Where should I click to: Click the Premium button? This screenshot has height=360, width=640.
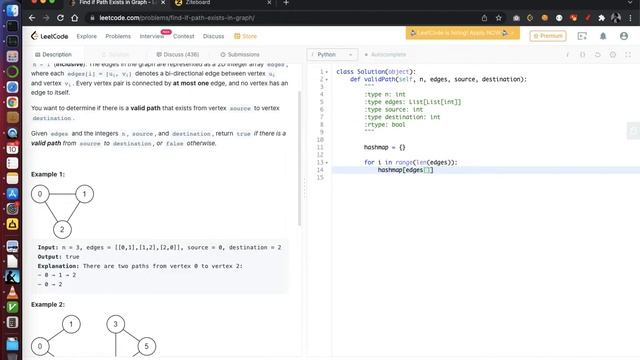(x=548, y=36)
